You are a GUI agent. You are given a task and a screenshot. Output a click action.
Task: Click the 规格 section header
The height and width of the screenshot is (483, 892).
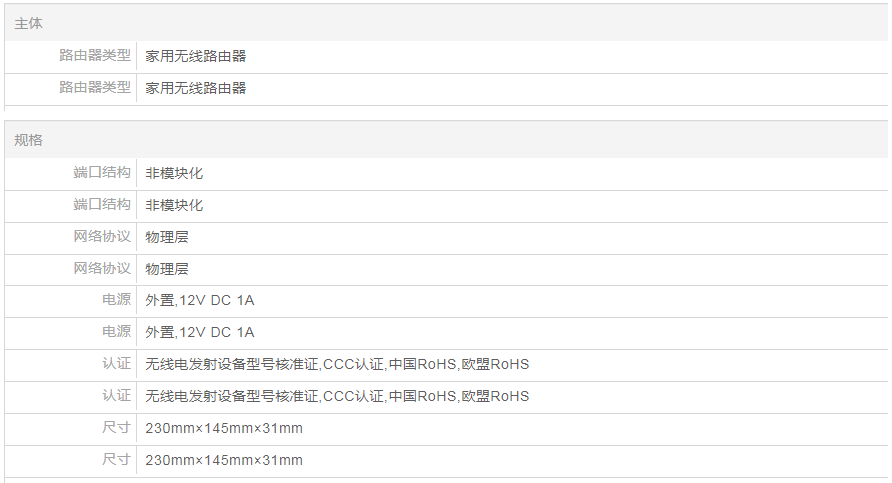pos(29,140)
